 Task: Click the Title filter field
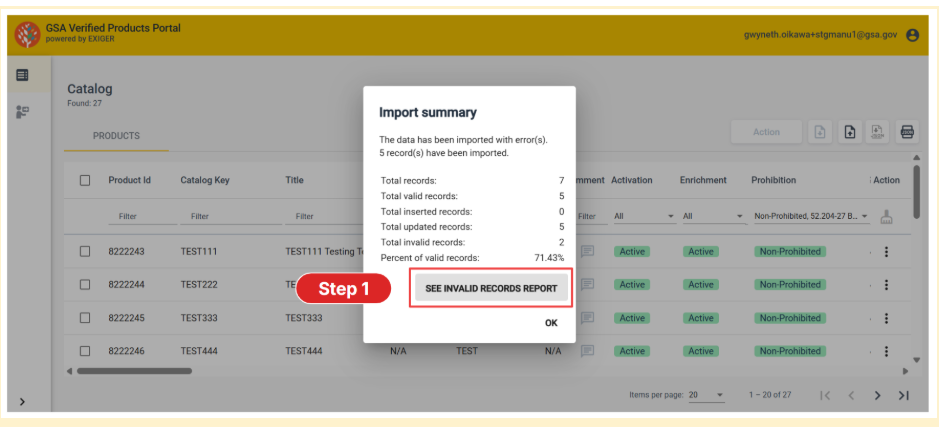[324, 217]
